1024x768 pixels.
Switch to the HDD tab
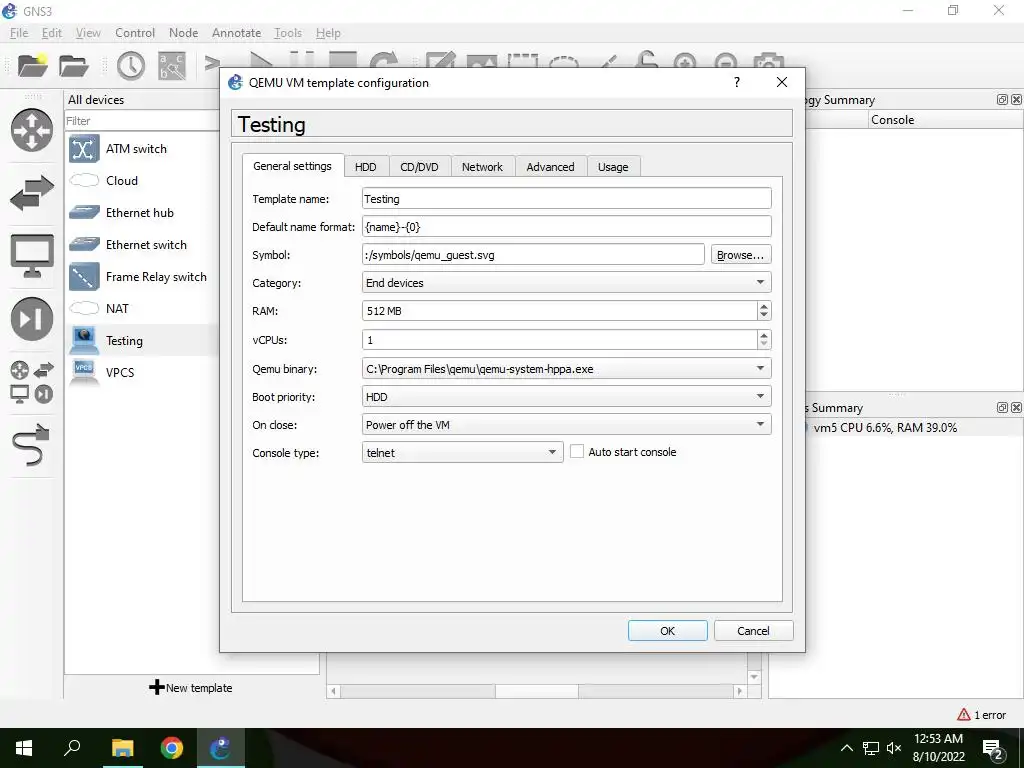[366, 167]
